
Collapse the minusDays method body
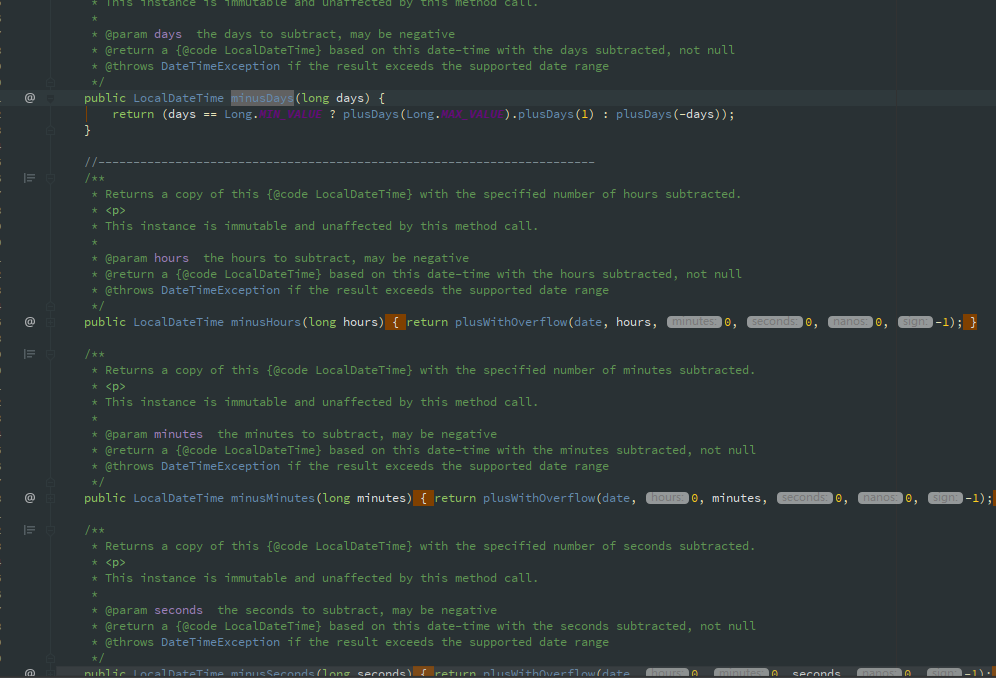point(50,98)
